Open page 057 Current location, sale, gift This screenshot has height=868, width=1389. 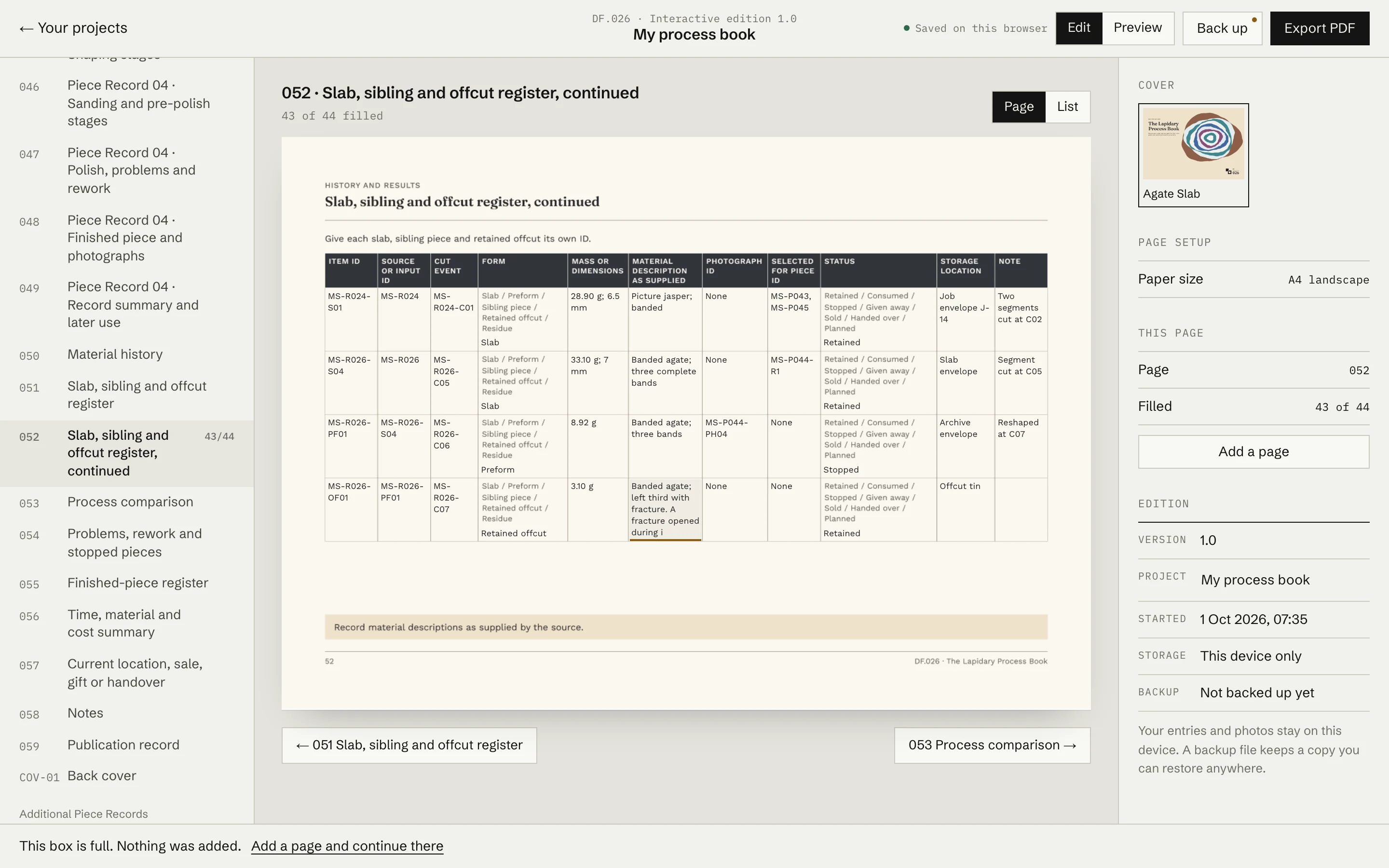(127, 673)
